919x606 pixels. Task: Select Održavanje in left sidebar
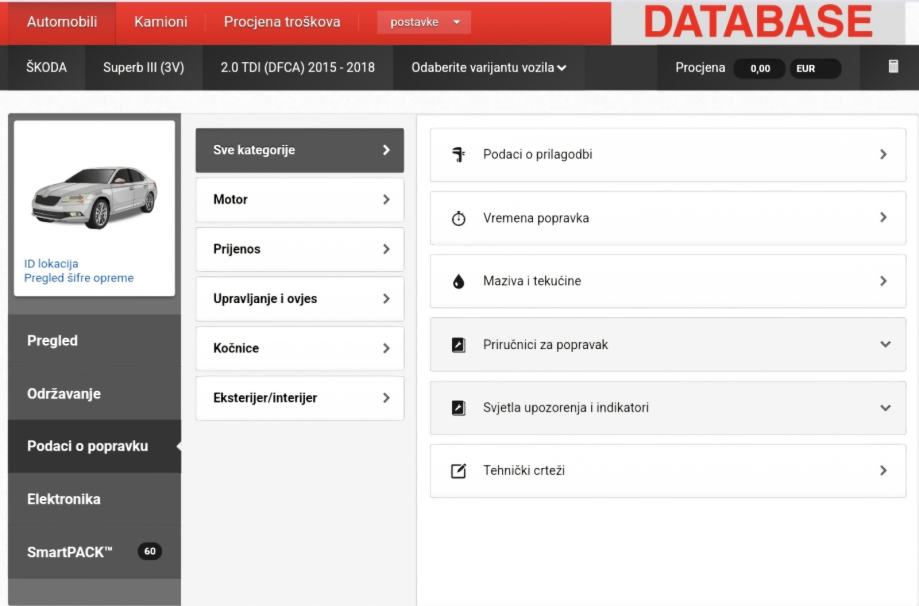tap(64, 394)
